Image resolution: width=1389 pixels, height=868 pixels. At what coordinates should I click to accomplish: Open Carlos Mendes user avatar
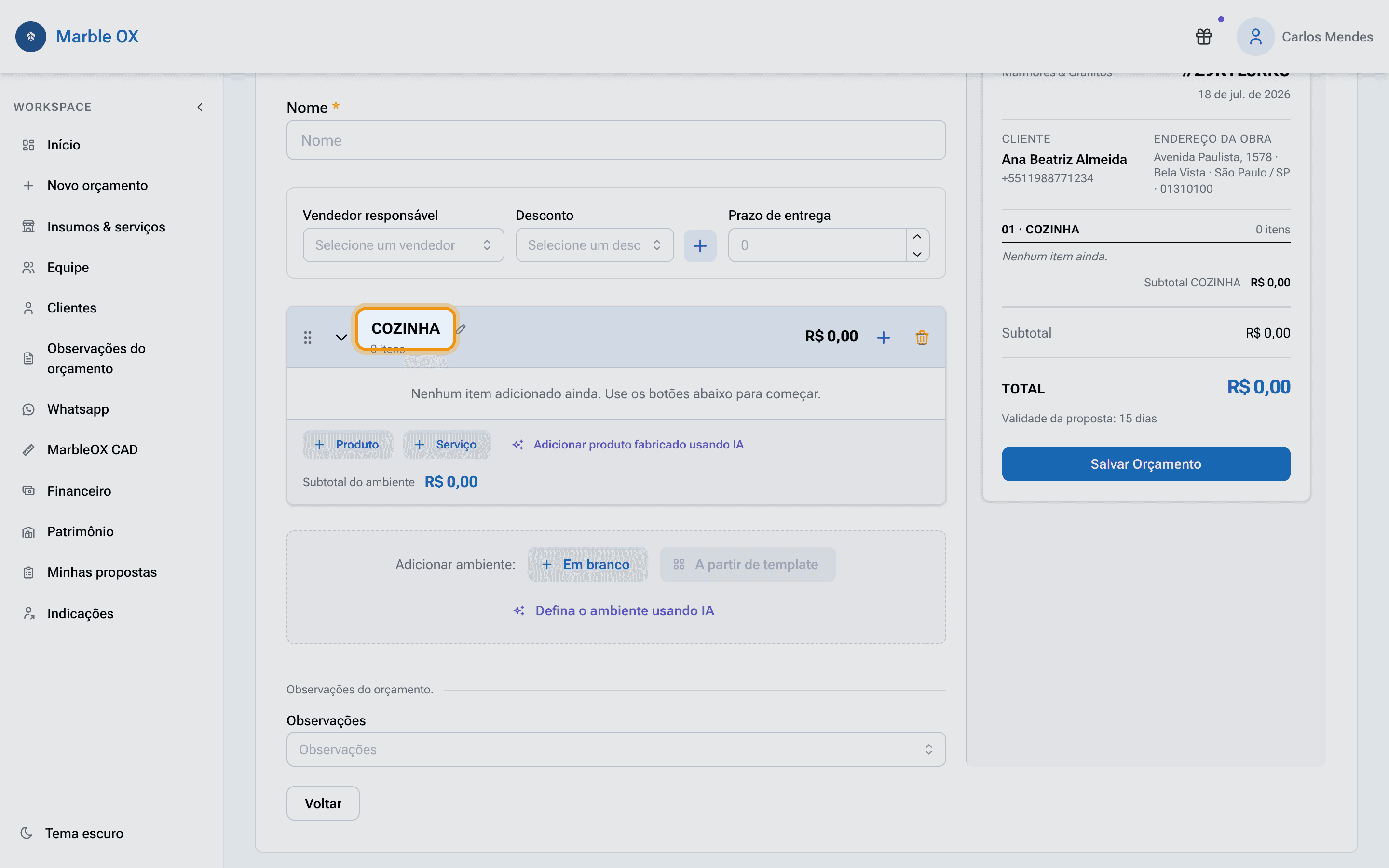pyautogui.click(x=1255, y=37)
